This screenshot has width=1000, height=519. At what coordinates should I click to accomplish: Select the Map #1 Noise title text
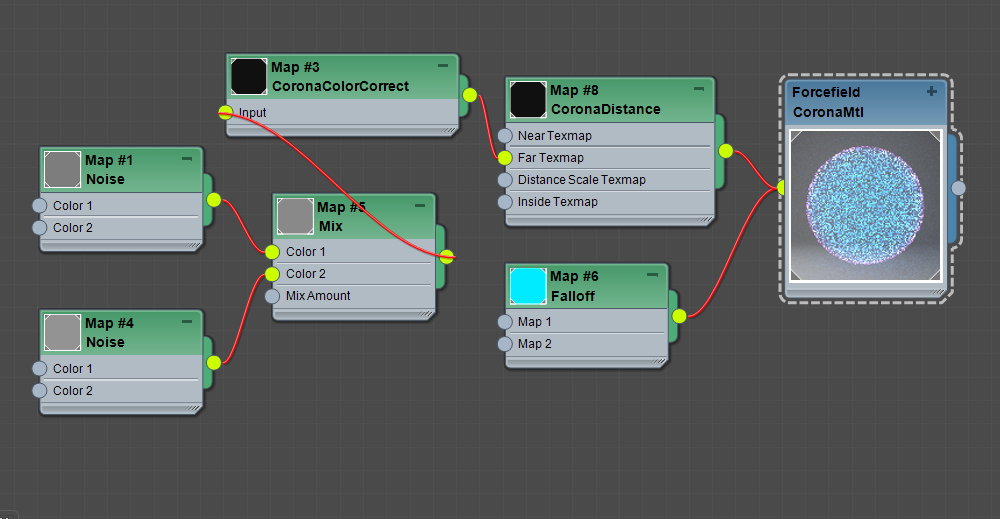(x=109, y=170)
